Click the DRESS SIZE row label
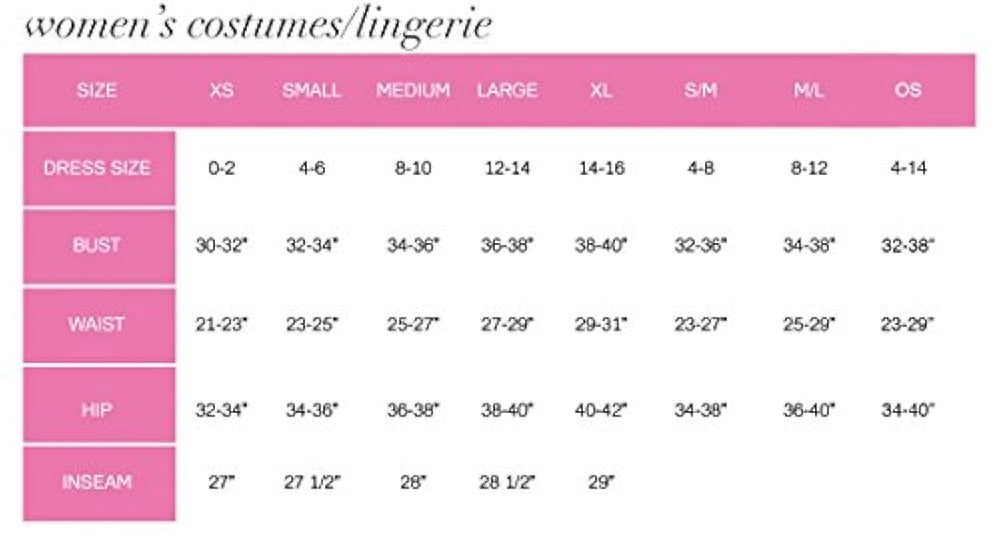 (x=97, y=168)
